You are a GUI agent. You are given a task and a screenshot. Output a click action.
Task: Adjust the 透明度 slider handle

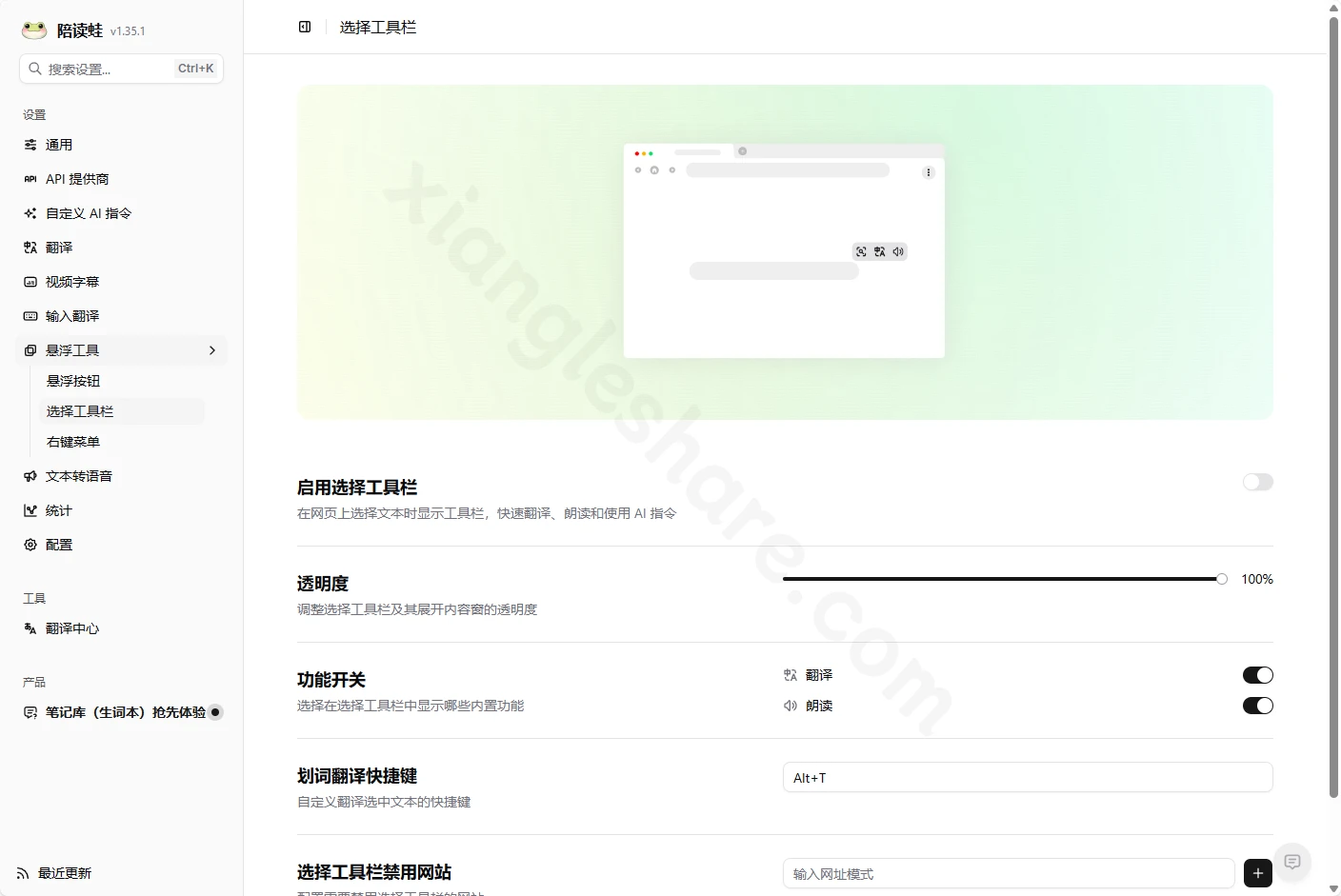coord(1222,579)
